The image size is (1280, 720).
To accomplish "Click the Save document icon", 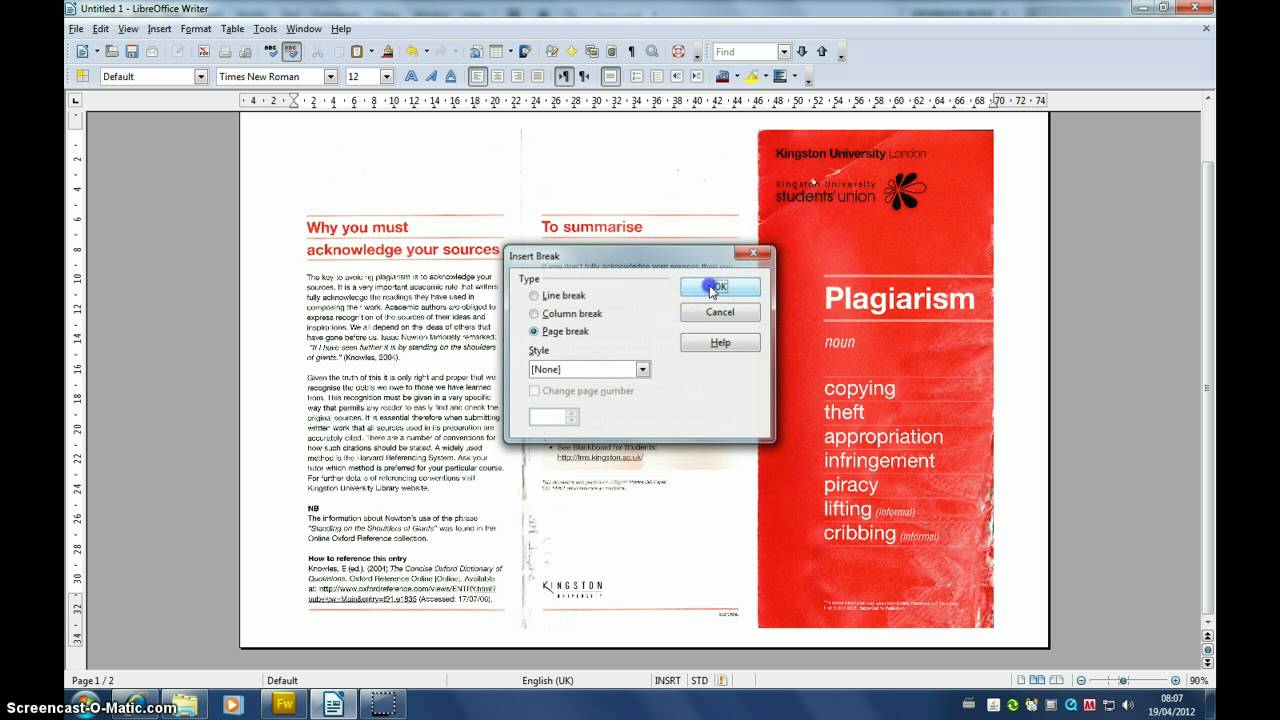I will pos(132,52).
